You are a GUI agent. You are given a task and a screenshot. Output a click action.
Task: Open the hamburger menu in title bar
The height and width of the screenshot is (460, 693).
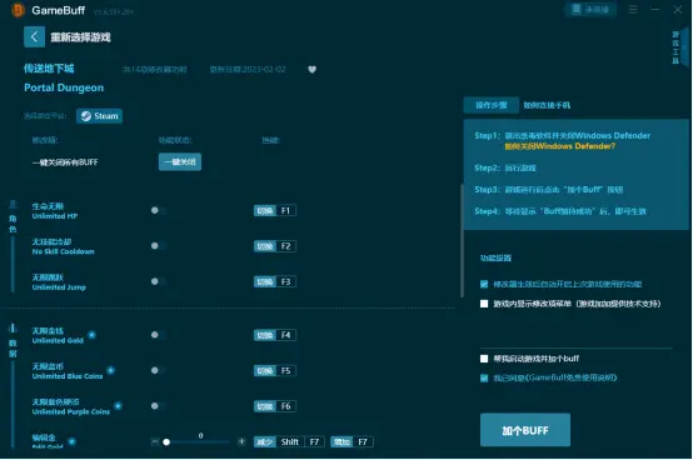tap(633, 9)
